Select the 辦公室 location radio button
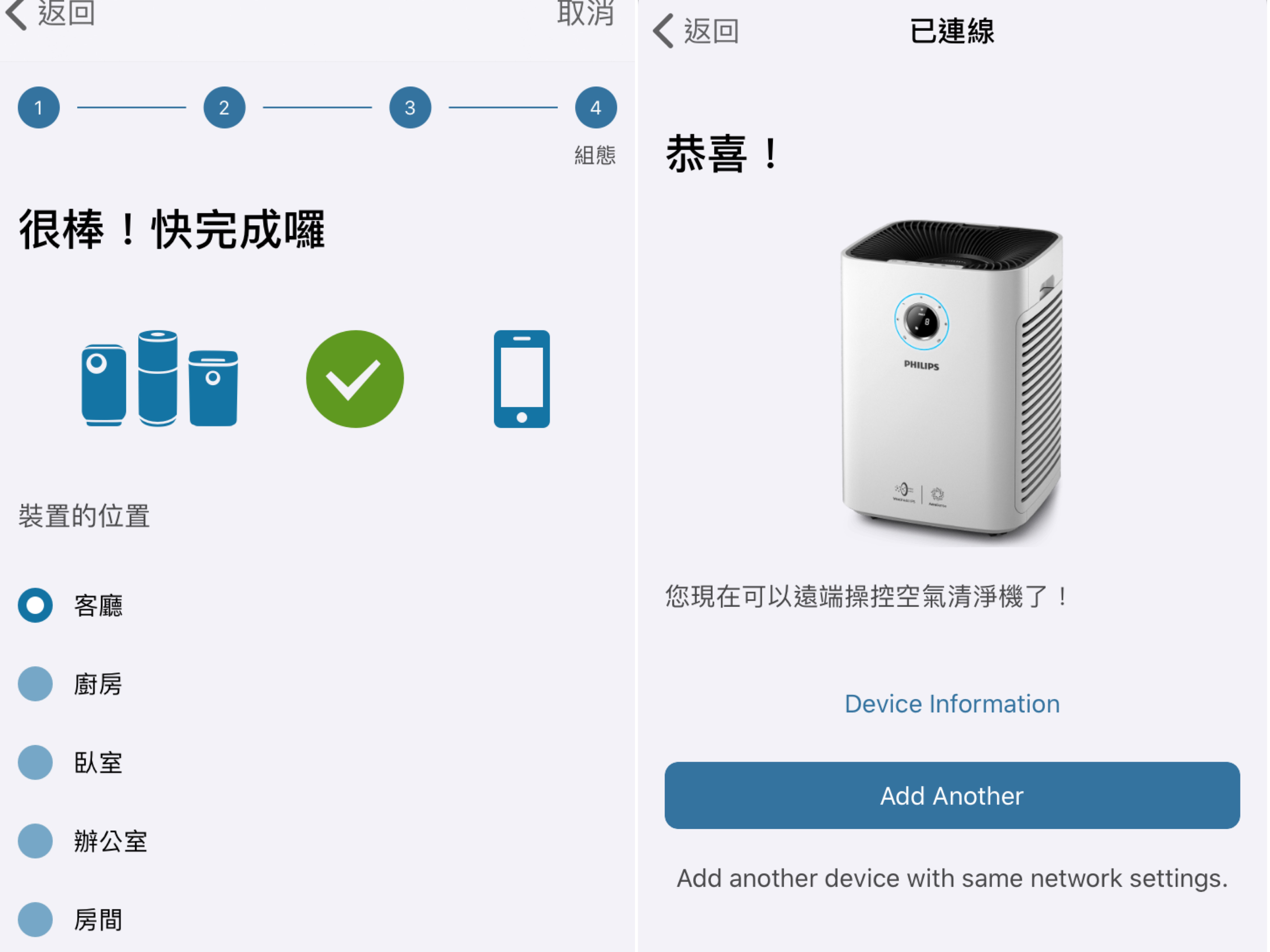Image resolution: width=1270 pixels, height=952 pixels. pos(35,841)
